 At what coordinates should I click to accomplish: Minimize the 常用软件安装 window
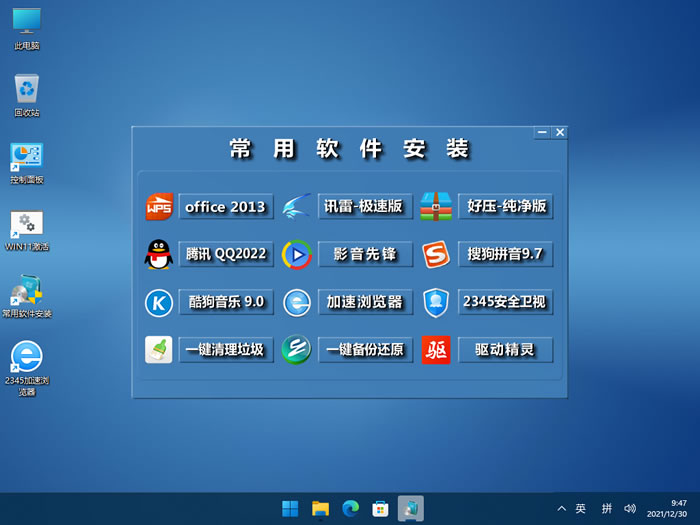click(542, 133)
